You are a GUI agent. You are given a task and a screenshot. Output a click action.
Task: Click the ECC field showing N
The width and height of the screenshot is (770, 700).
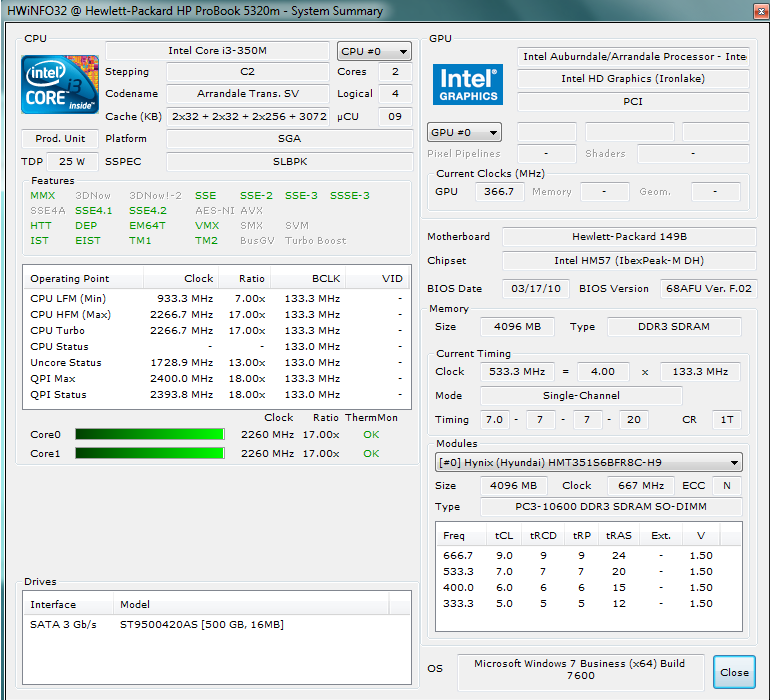727,485
